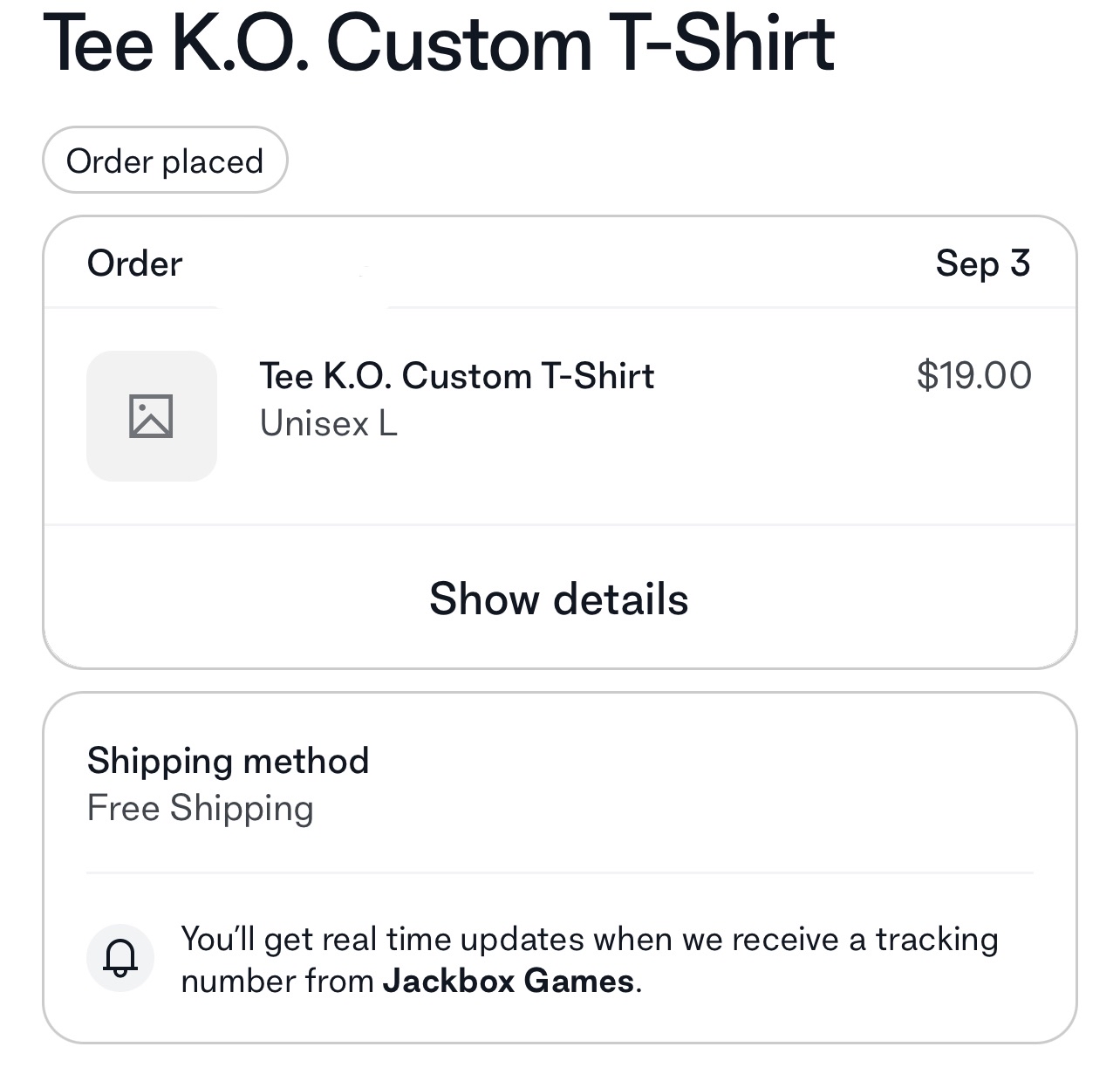The width and height of the screenshot is (1120, 1081).
Task: Select the Unisex L size text
Action: pos(328,424)
